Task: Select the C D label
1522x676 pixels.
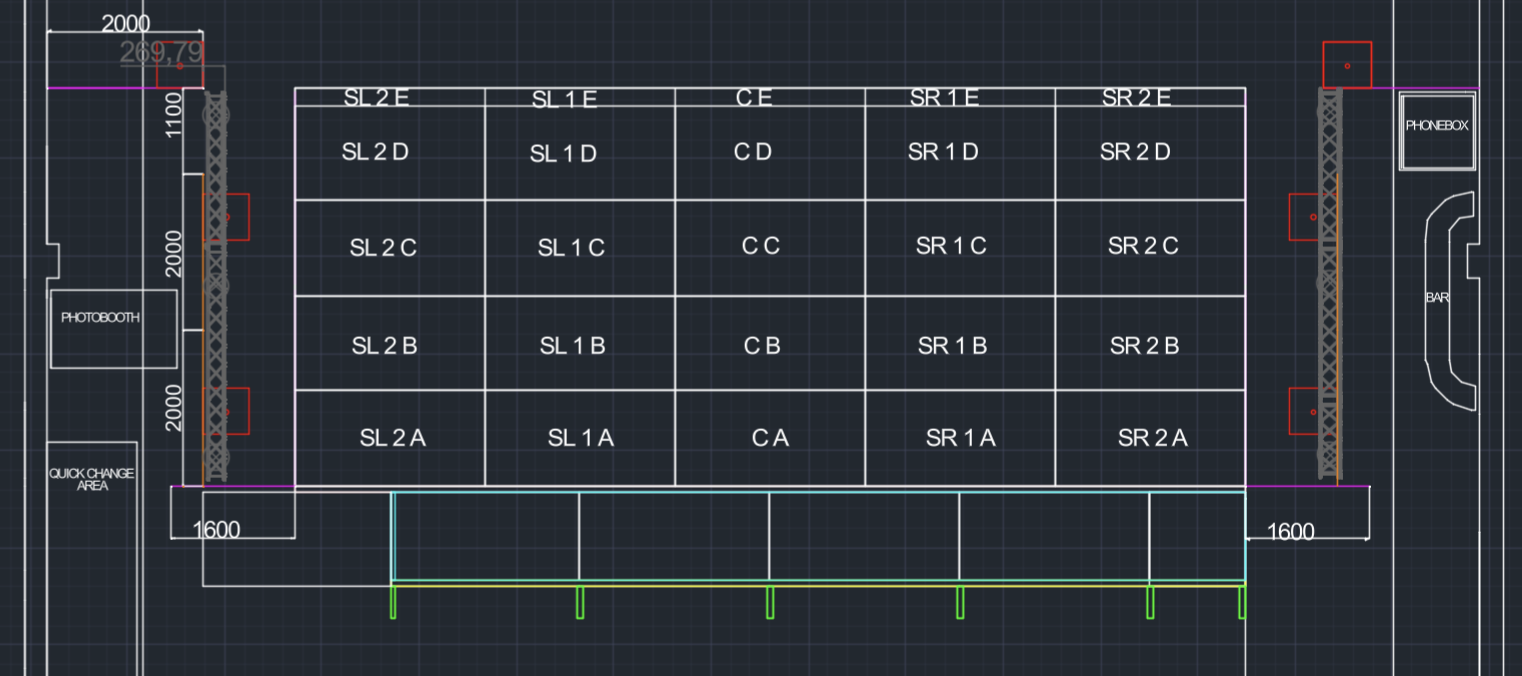Action: pyautogui.click(x=753, y=152)
